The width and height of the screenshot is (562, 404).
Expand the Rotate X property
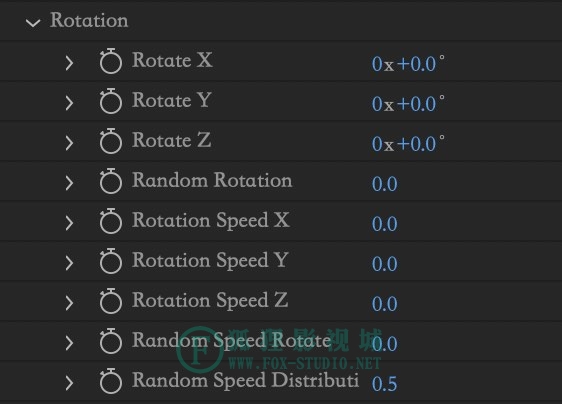[69, 63]
